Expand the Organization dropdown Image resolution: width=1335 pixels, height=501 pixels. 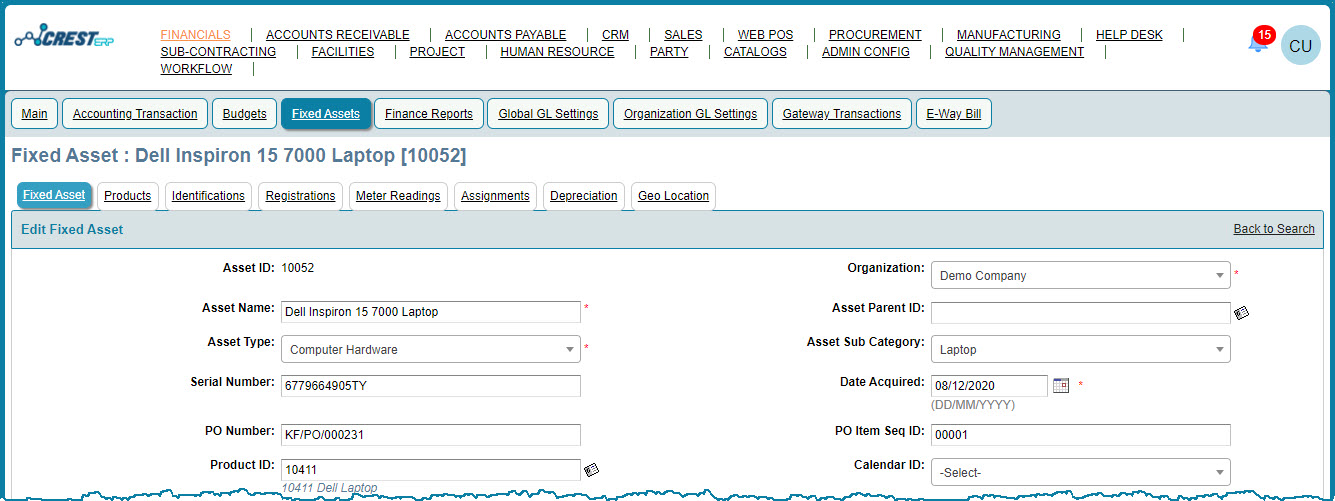(x=1080, y=275)
